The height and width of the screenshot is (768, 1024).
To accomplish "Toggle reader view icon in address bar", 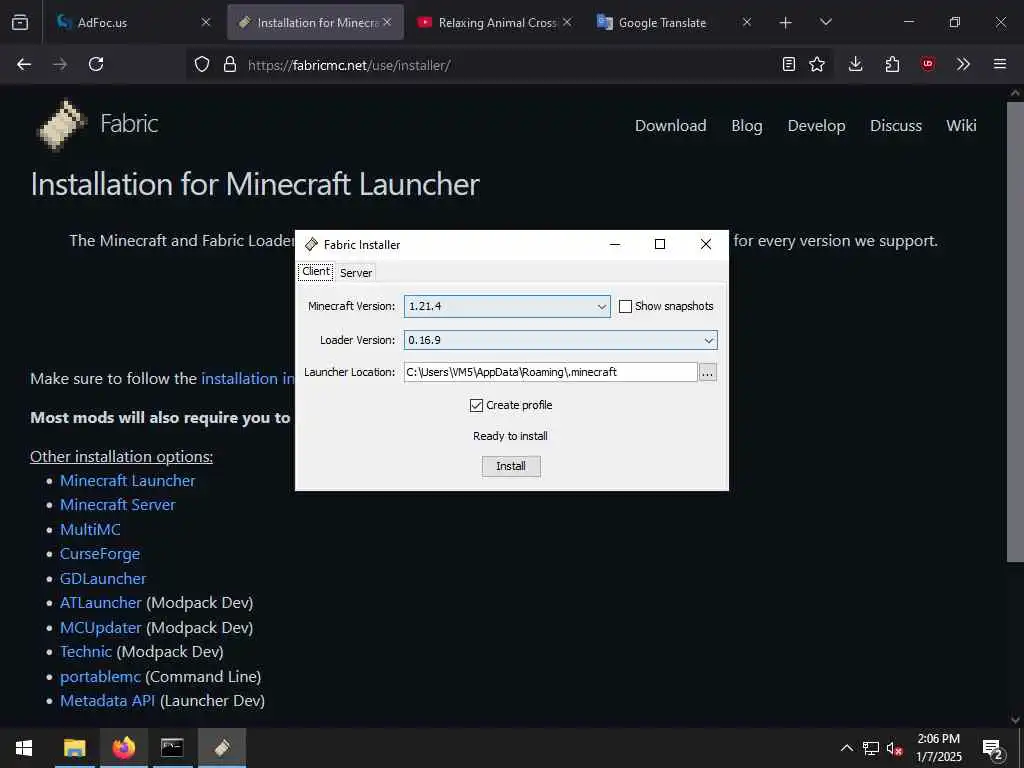I will [789, 64].
